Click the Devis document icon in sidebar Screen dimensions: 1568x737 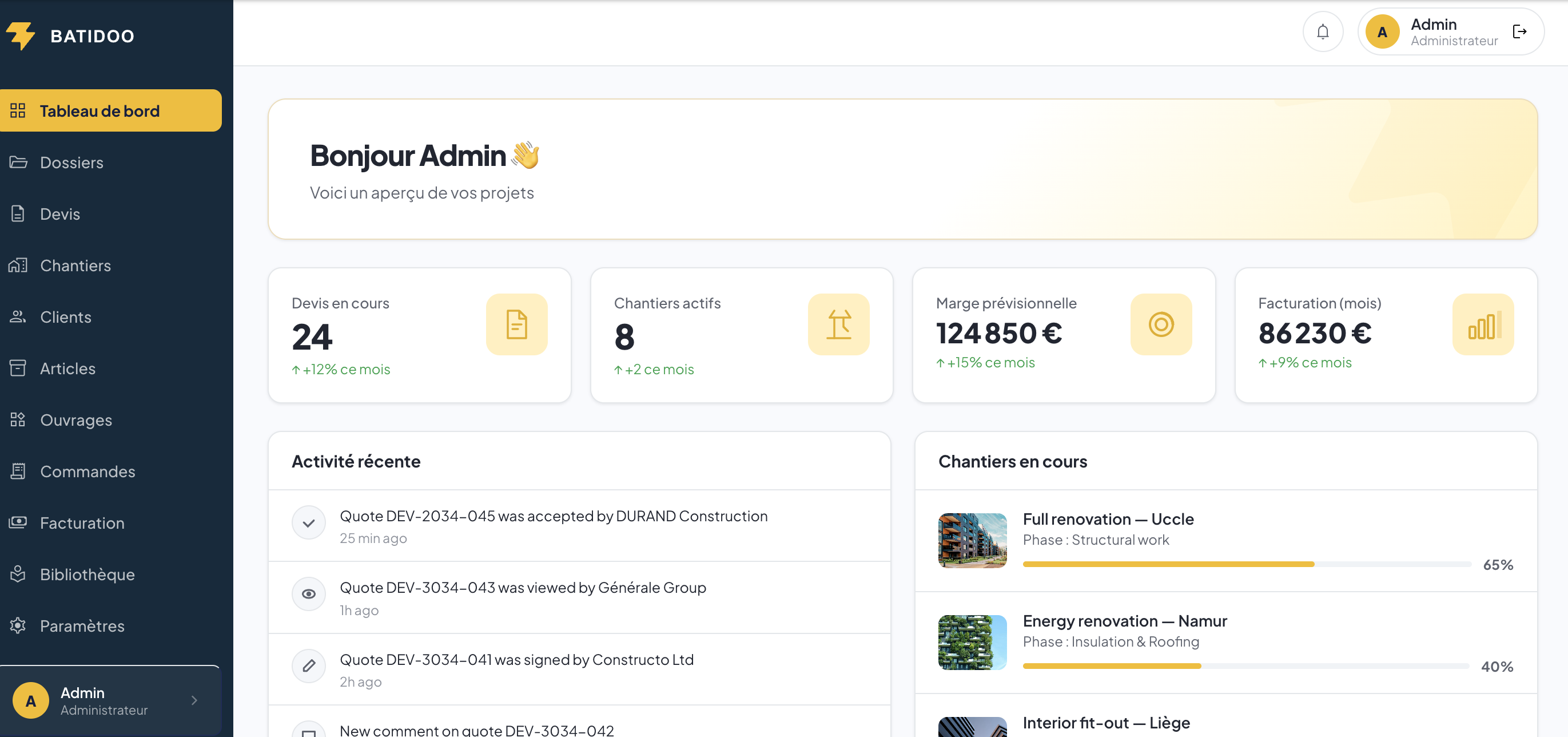point(18,214)
